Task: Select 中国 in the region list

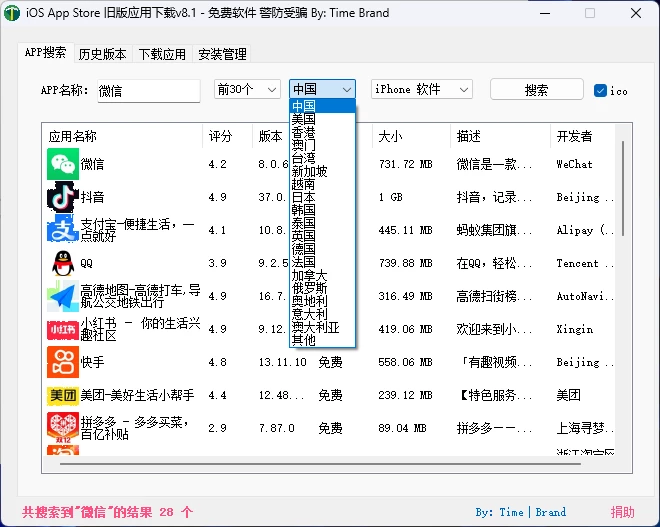Action: coord(322,106)
